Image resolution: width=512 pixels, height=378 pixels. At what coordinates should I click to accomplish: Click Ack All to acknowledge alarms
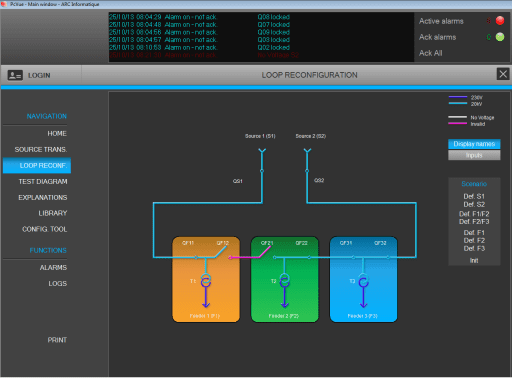coord(430,53)
